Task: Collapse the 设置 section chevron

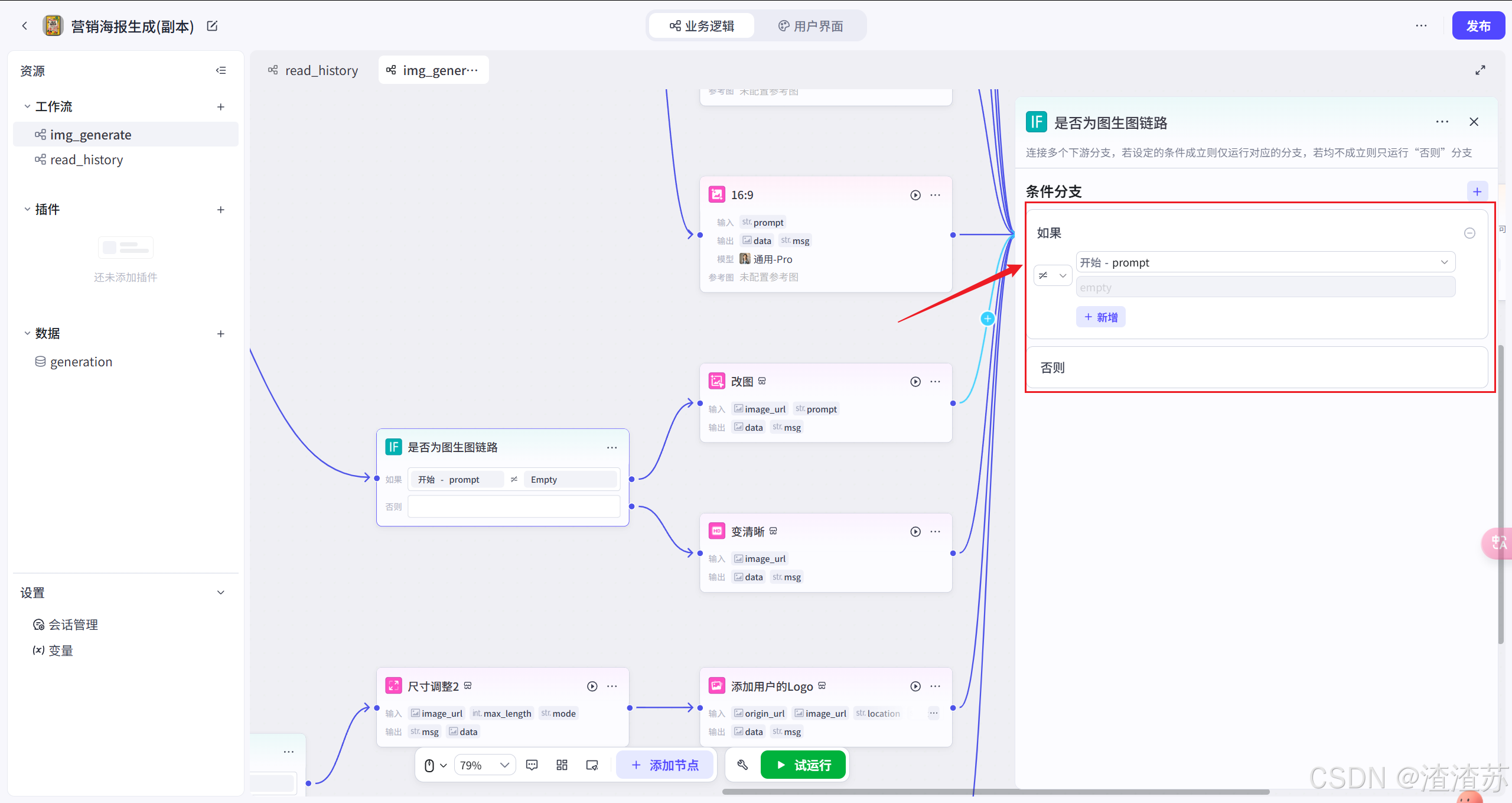Action: click(221, 593)
